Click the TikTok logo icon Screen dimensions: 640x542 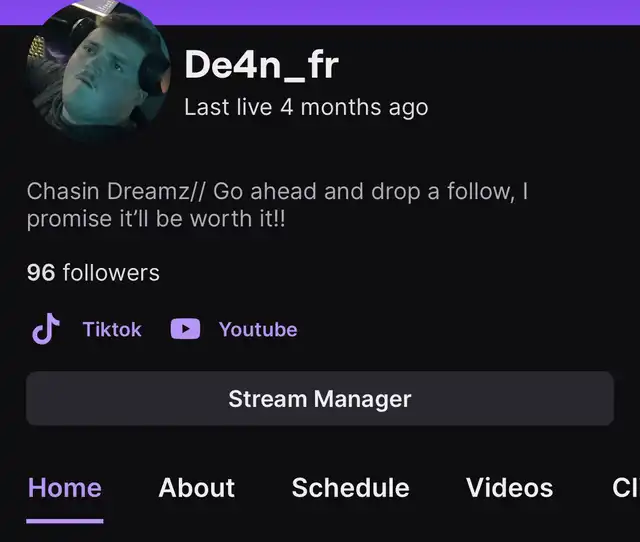pyautogui.click(x=46, y=329)
